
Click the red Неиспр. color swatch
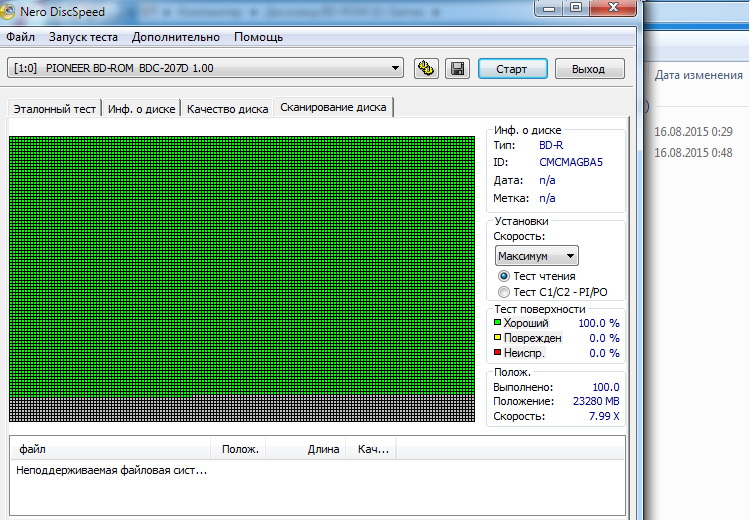point(497,353)
